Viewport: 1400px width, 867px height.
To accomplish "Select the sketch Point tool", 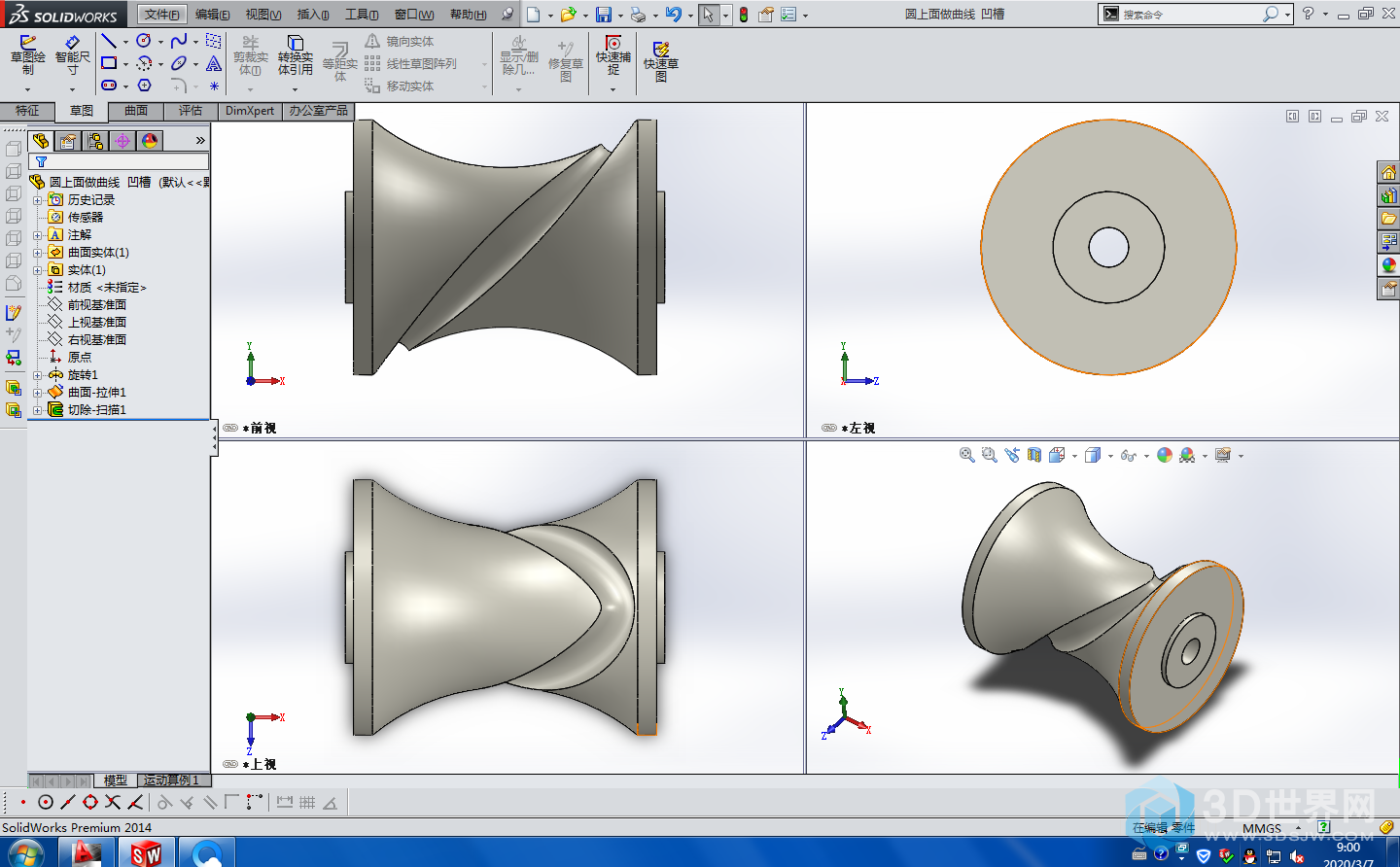I will point(214,86).
